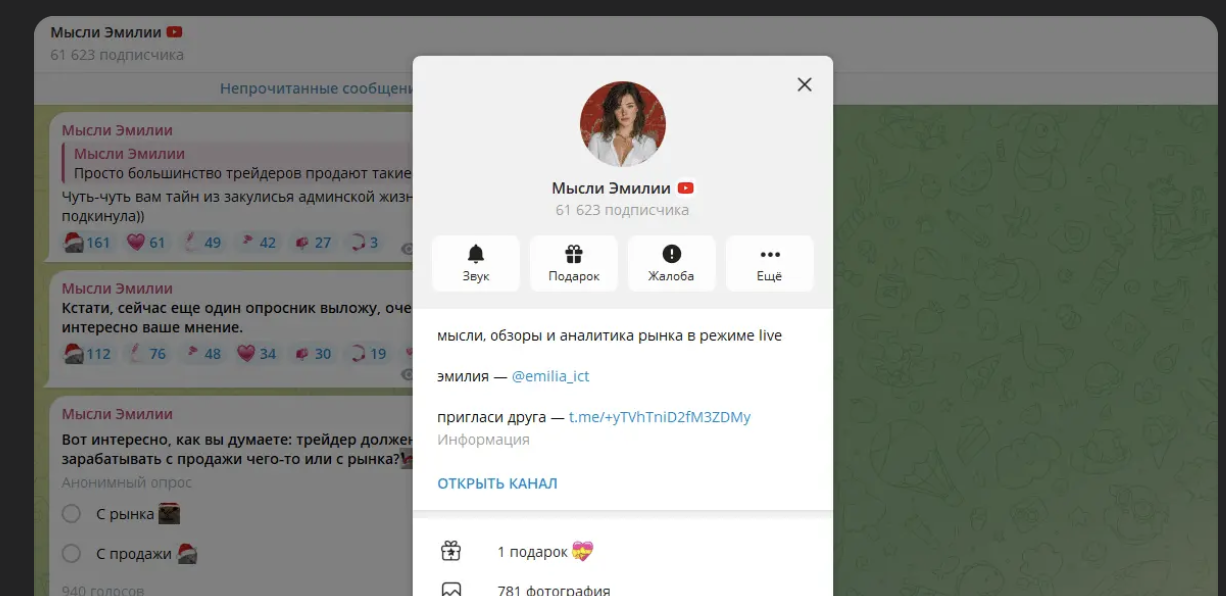This screenshot has width=1226, height=596.
Task: Select the 'С продажи' poll option
Action: coord(71,554)
